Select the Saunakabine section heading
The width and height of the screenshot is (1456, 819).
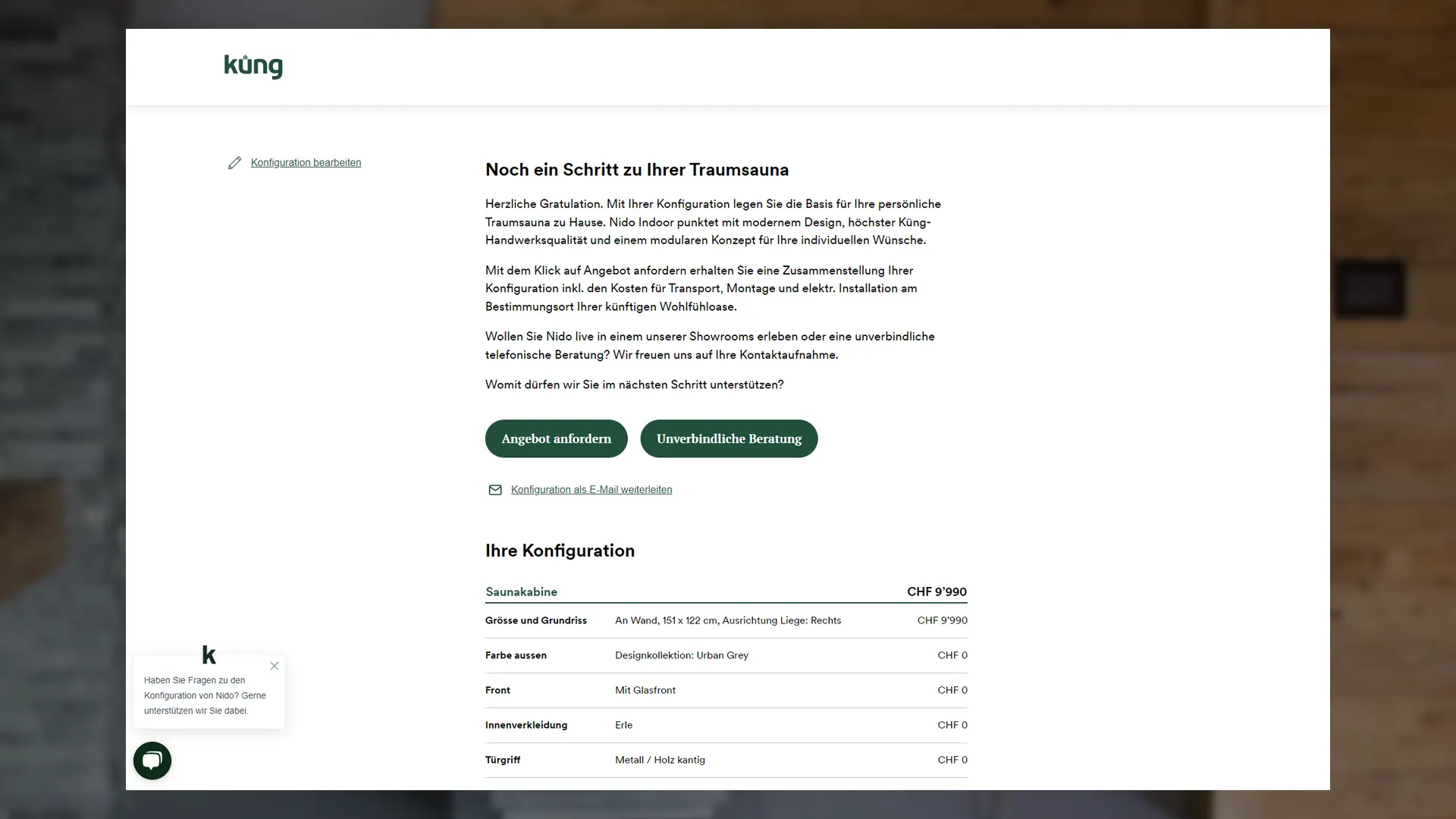click(x=521, y=591)
